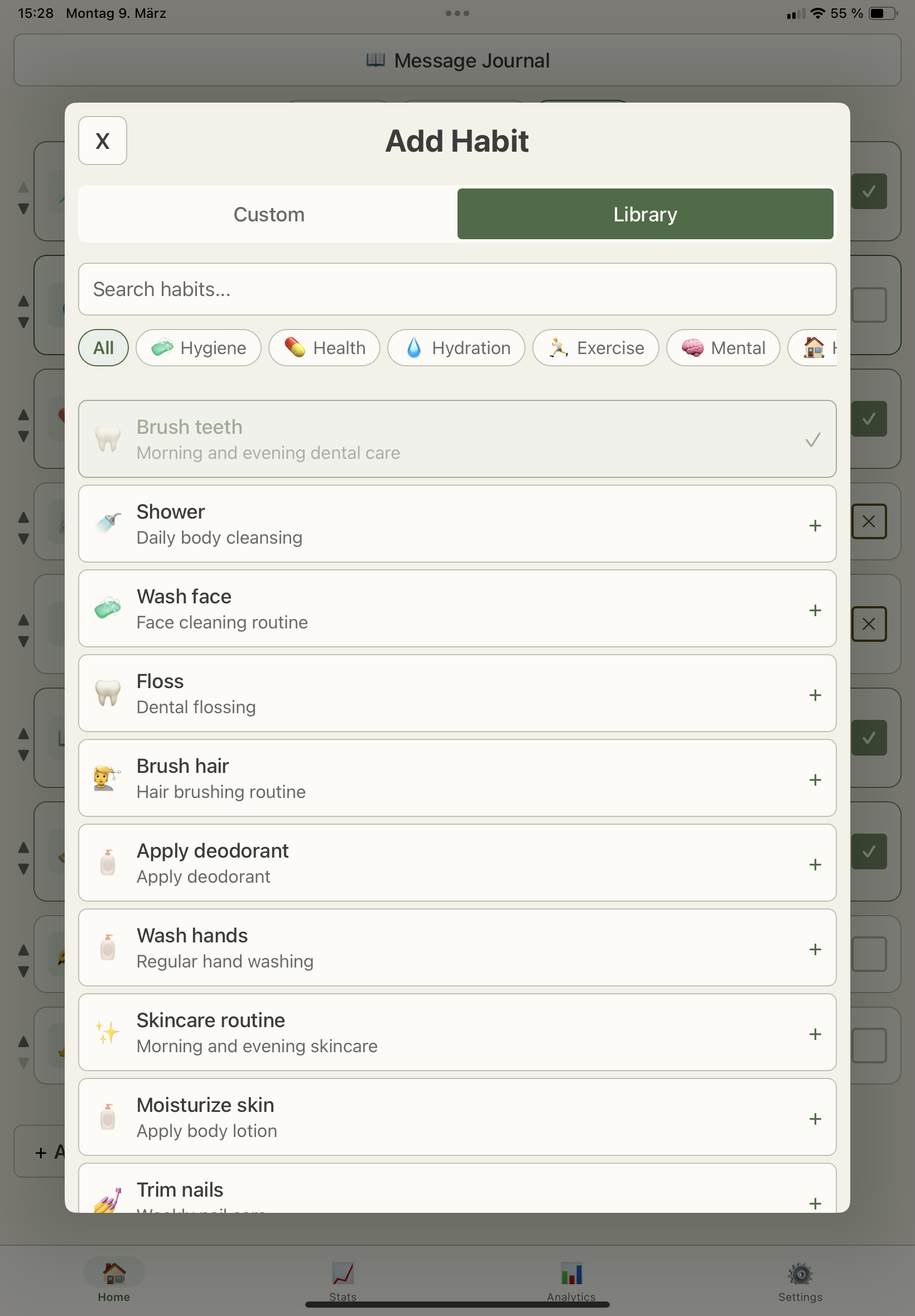This screenshot has height=1316, width=915.
Task: Select the Library tab
Action: point(644,214)
